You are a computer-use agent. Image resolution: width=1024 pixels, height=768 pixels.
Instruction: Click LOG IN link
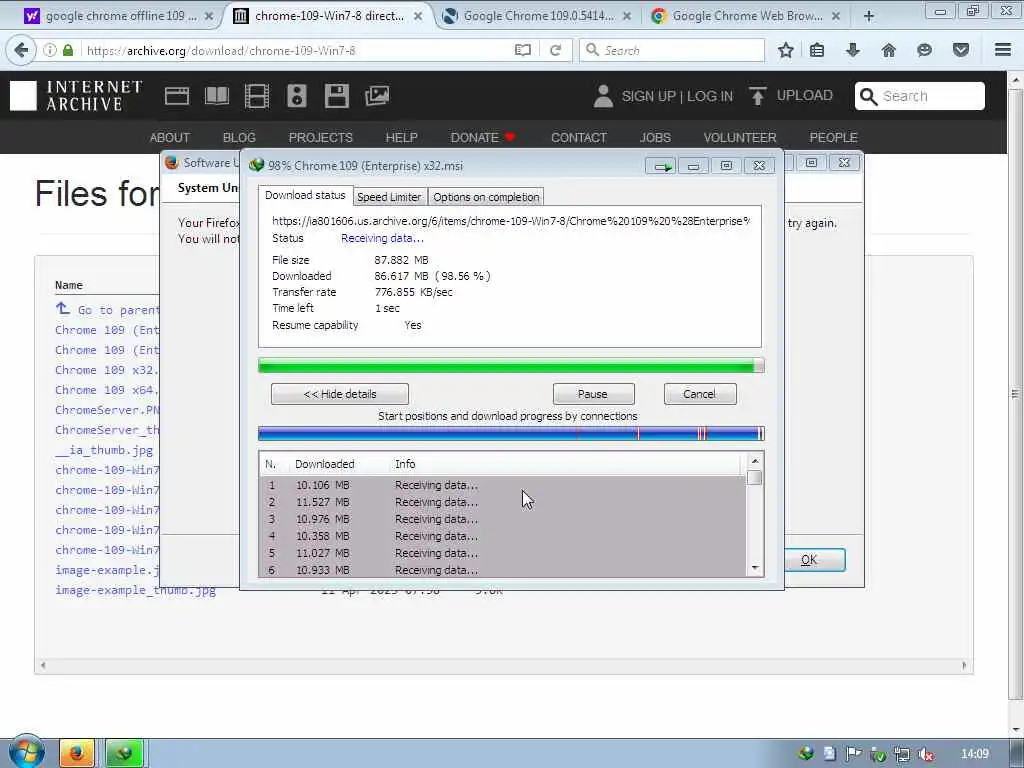[x=710, y=96]
